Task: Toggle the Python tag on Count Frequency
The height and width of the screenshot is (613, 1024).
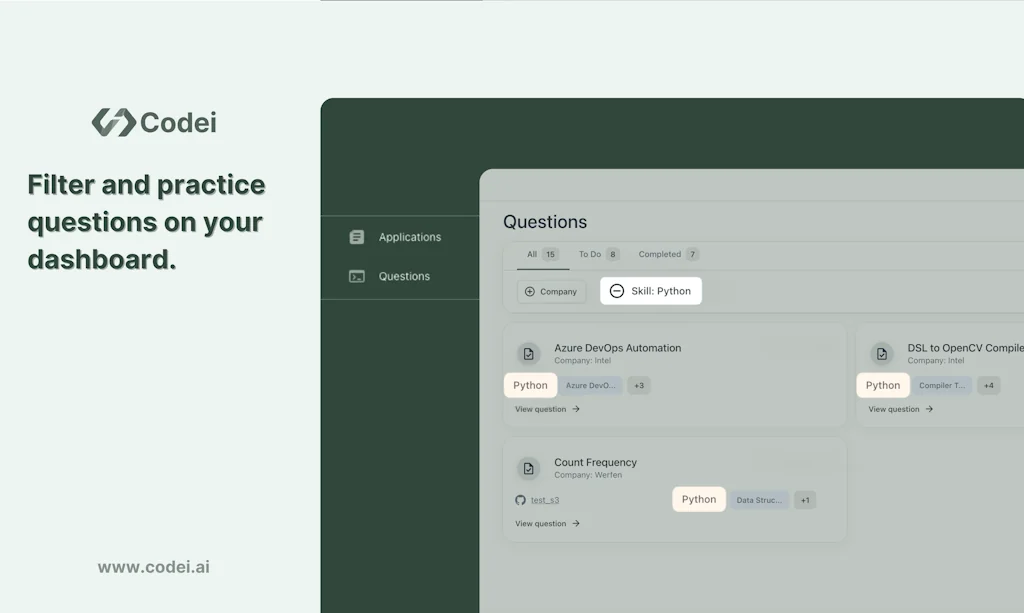Action: tap(699, 499)
